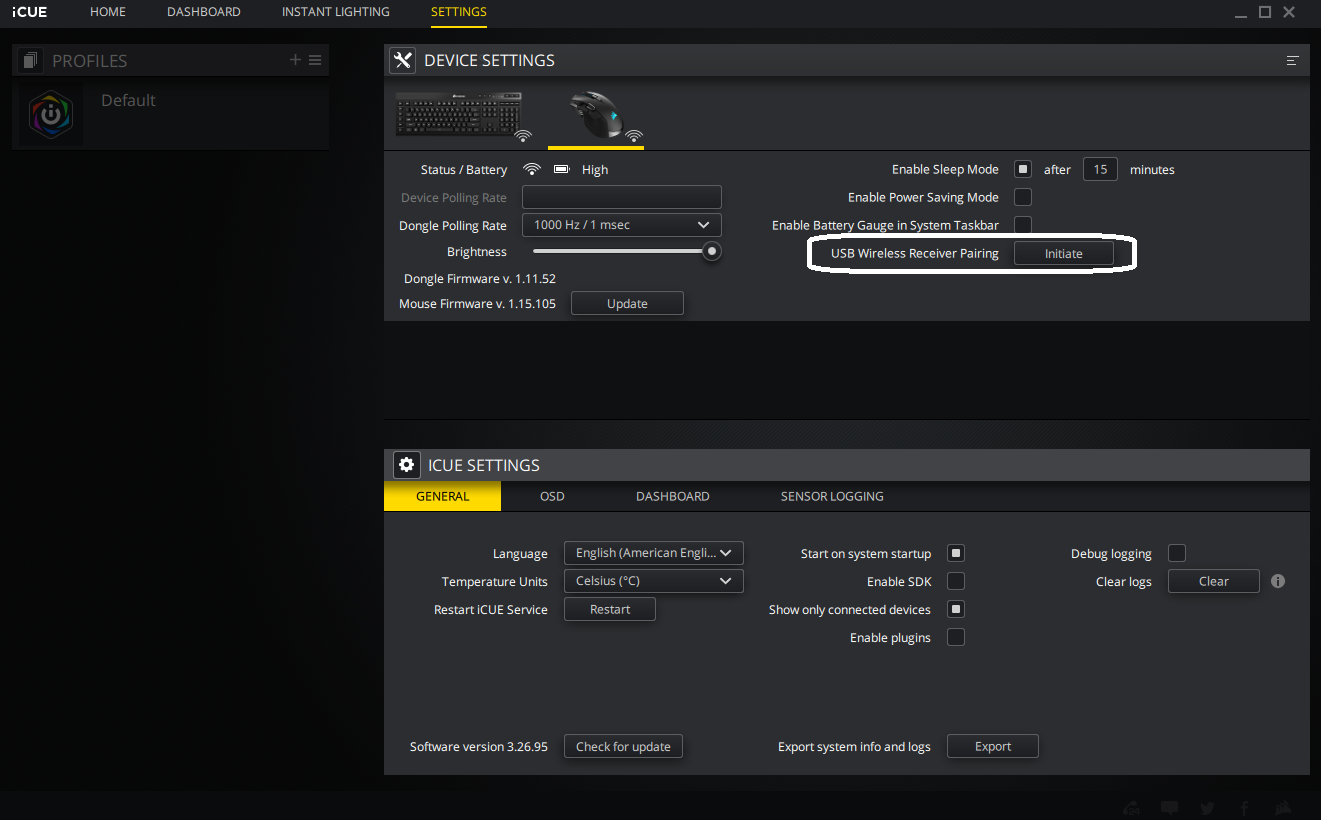This screenshot has width=1321, height=820.
Task: Toggle Start on system startup checkbox
Action: click(x=956, y=553)
